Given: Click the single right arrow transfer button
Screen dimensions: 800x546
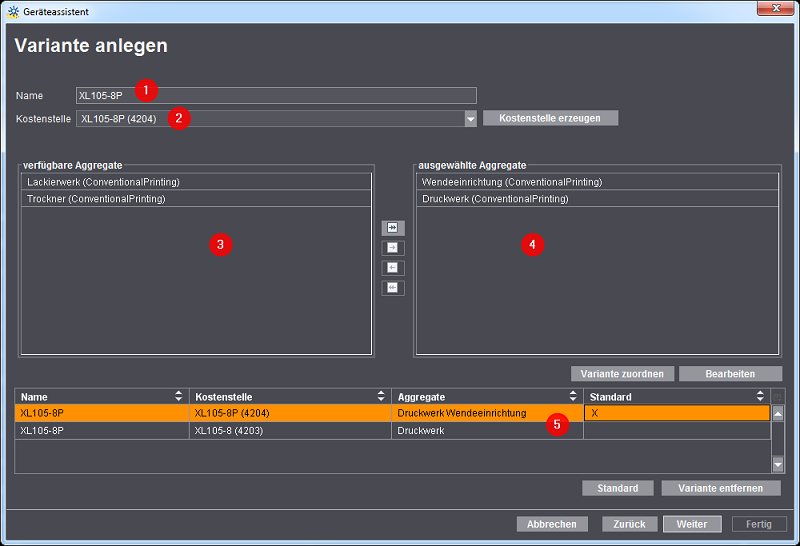Looking at the screenshot, I should pyautogui.click(x=393, y=248).
